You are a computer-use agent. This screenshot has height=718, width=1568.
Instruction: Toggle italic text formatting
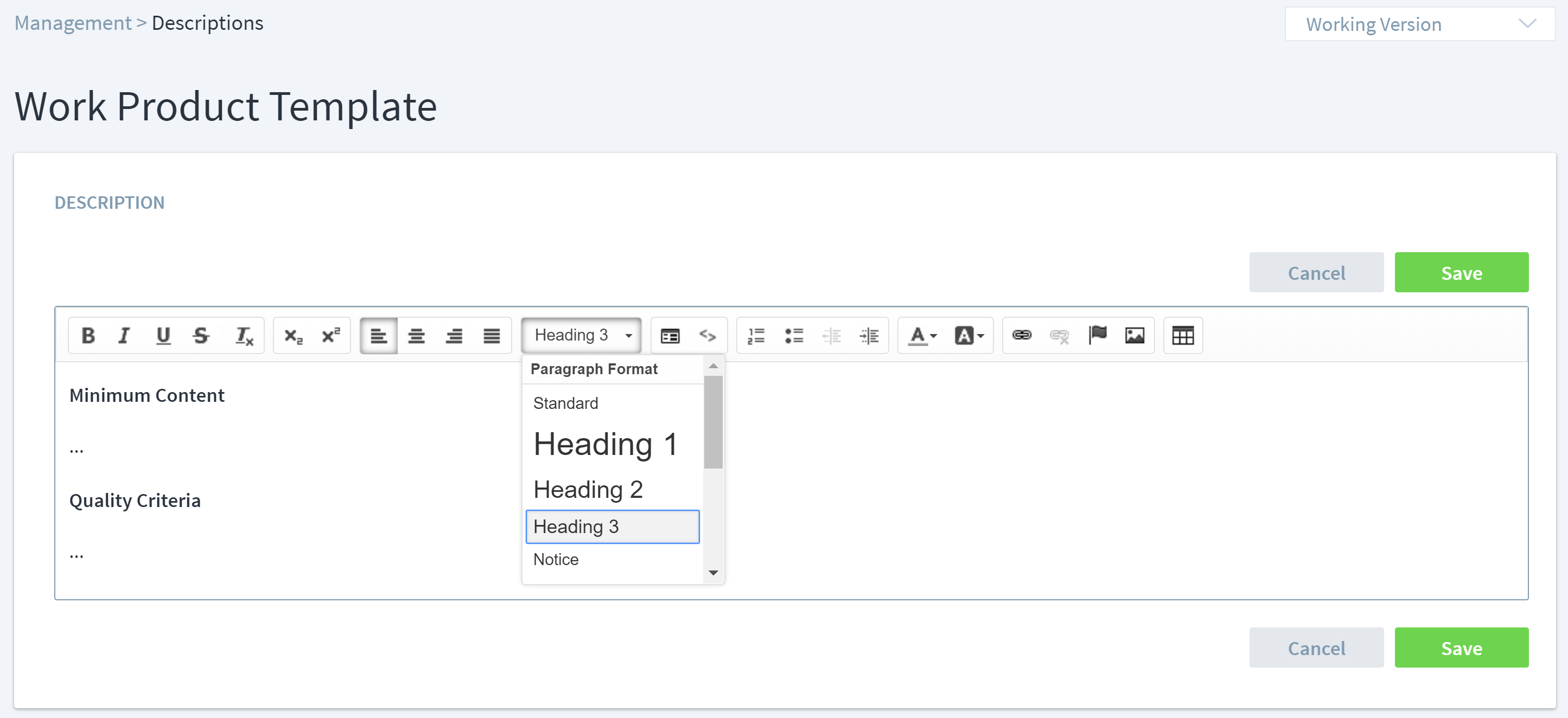[124, 335]
